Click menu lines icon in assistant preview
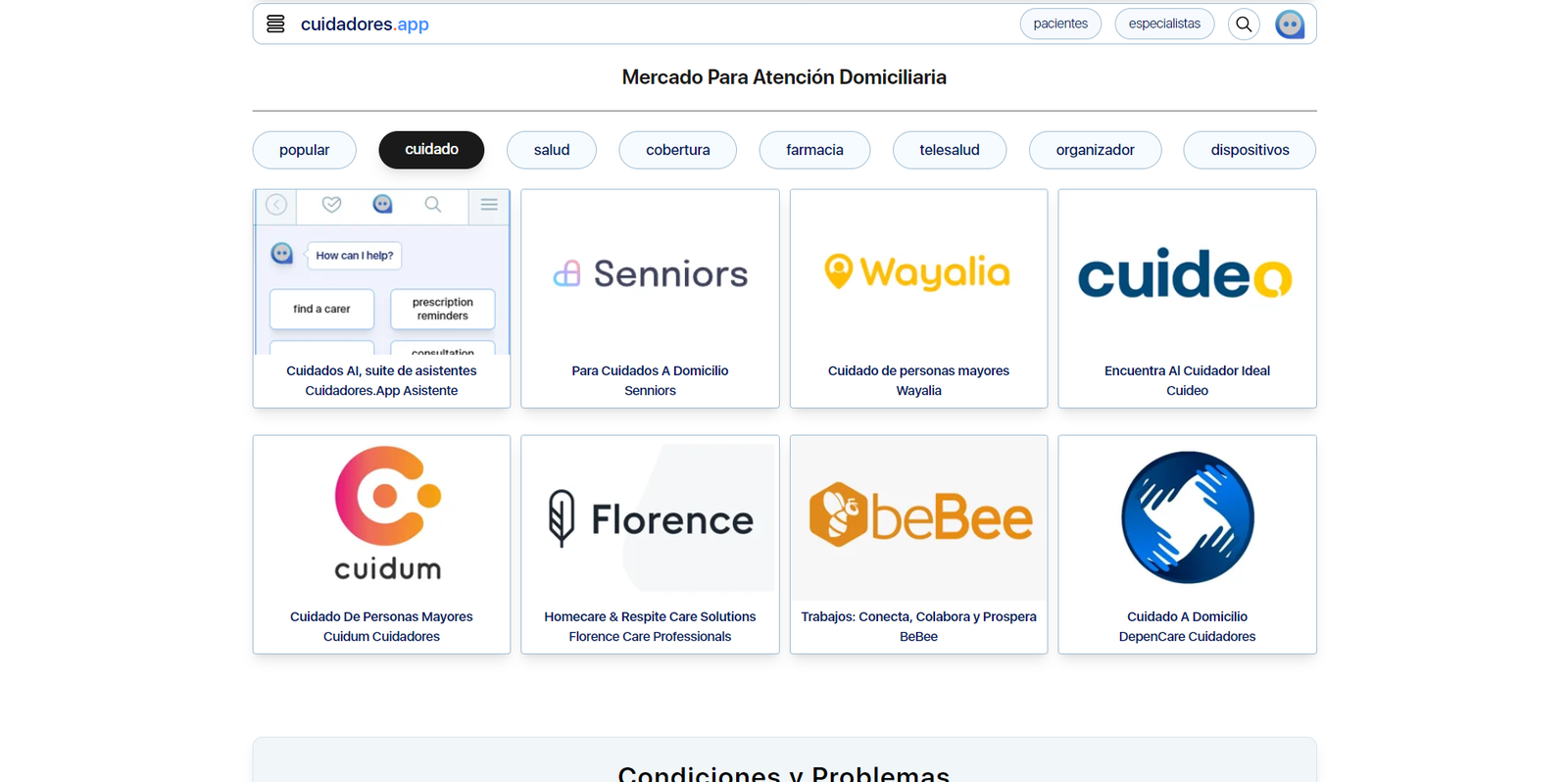 (x=489, y=204)
